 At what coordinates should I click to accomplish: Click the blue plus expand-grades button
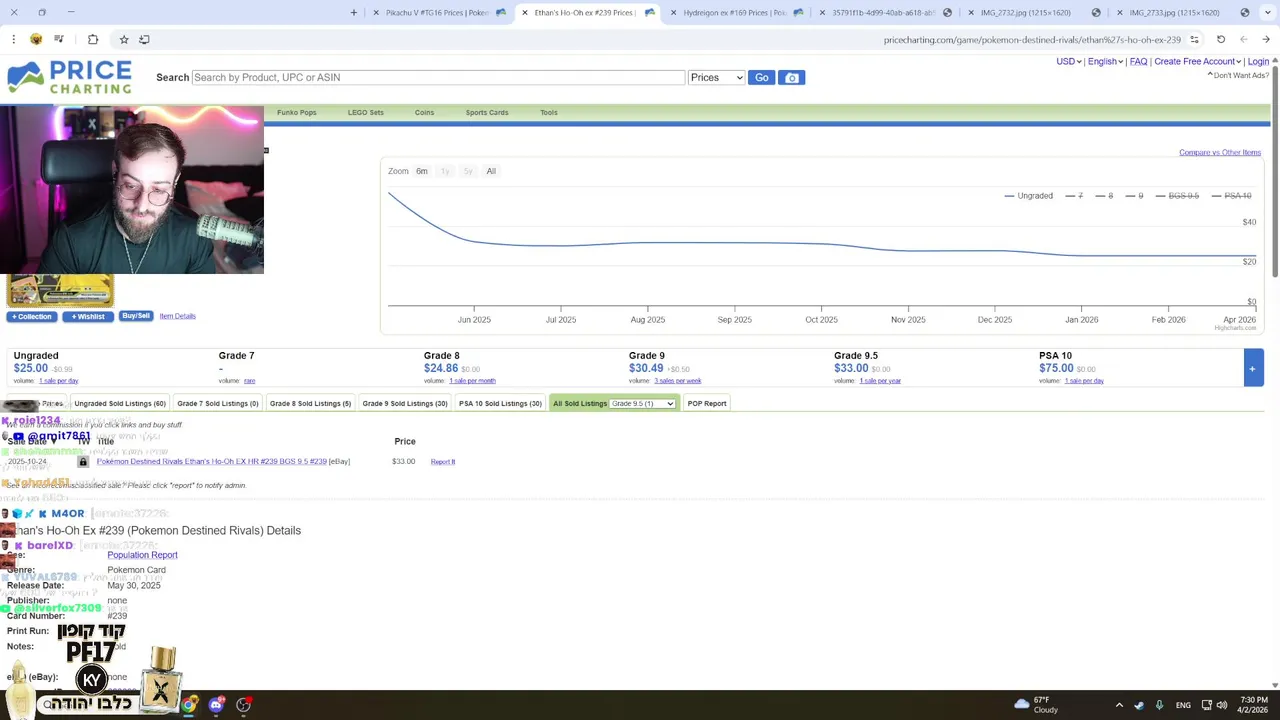[x=1252, y=368]
